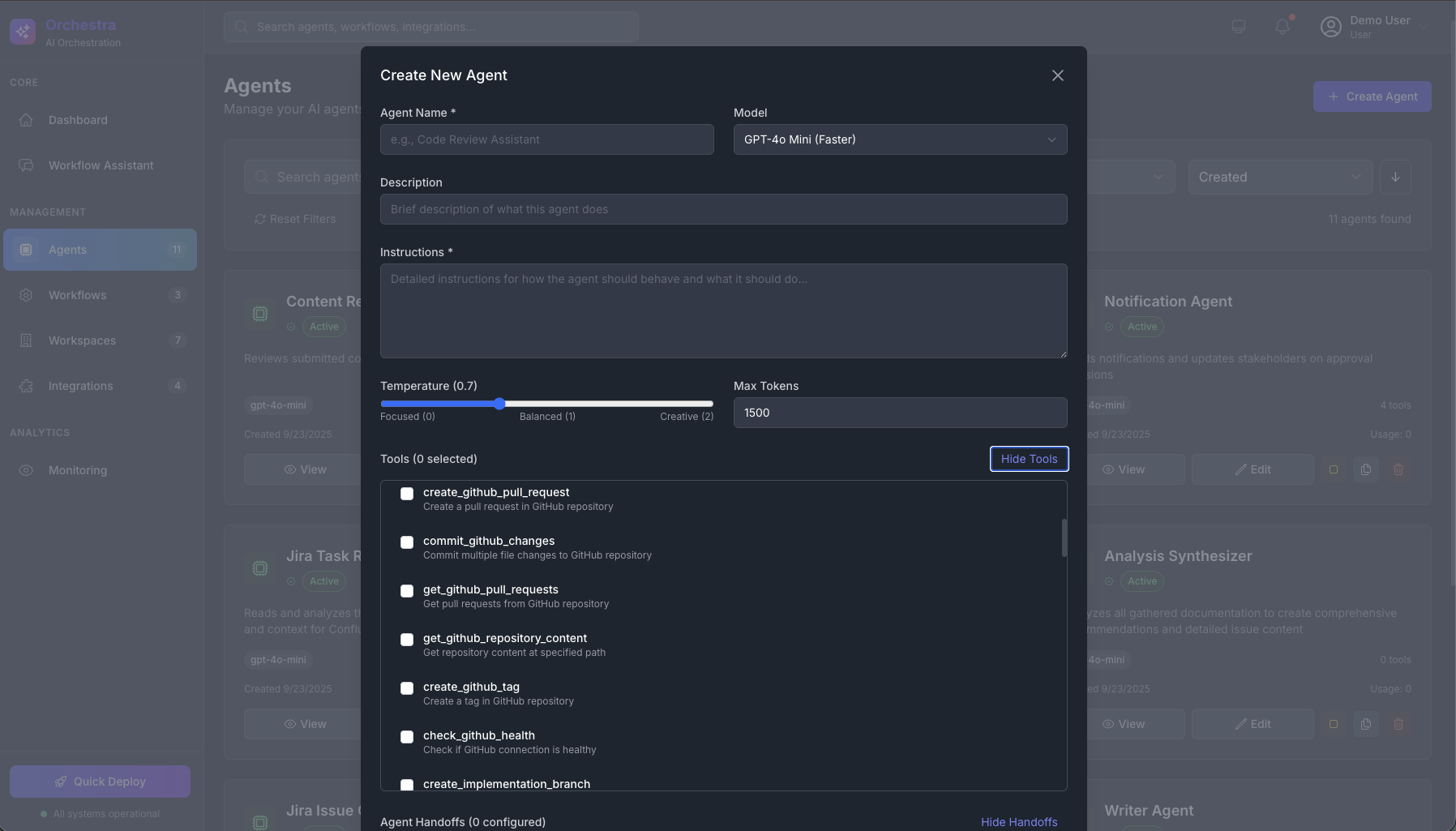Click the monitor icon in top bar

(x=1238, y=27)
